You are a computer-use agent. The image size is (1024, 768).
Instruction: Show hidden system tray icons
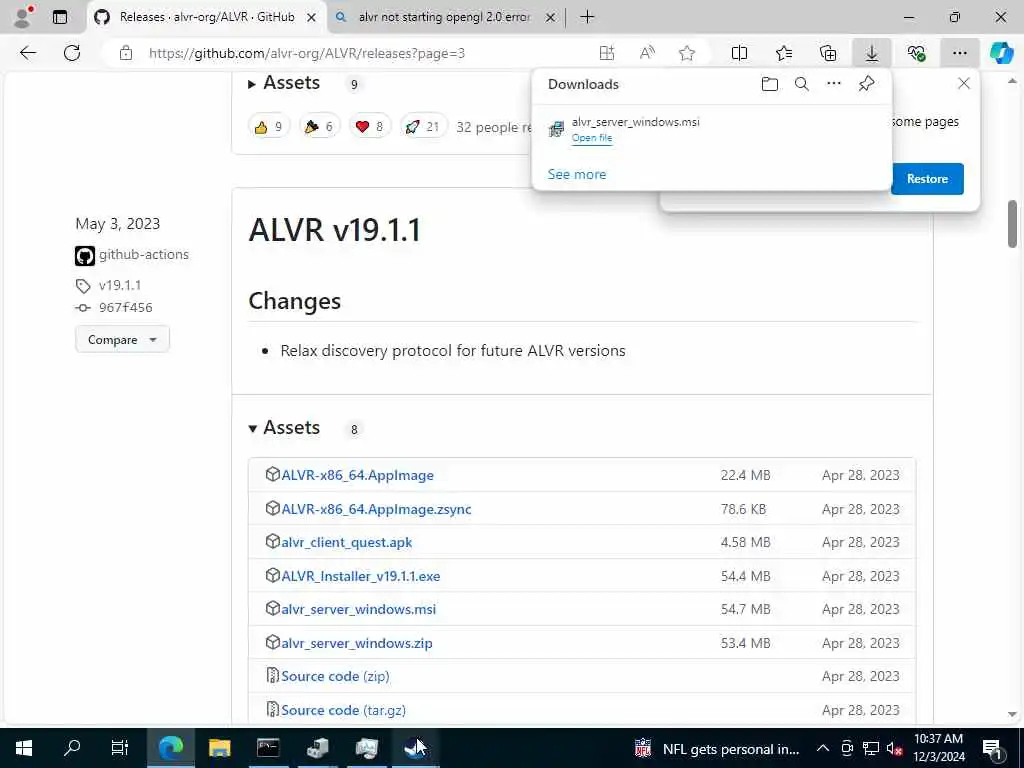coord(823,748)
